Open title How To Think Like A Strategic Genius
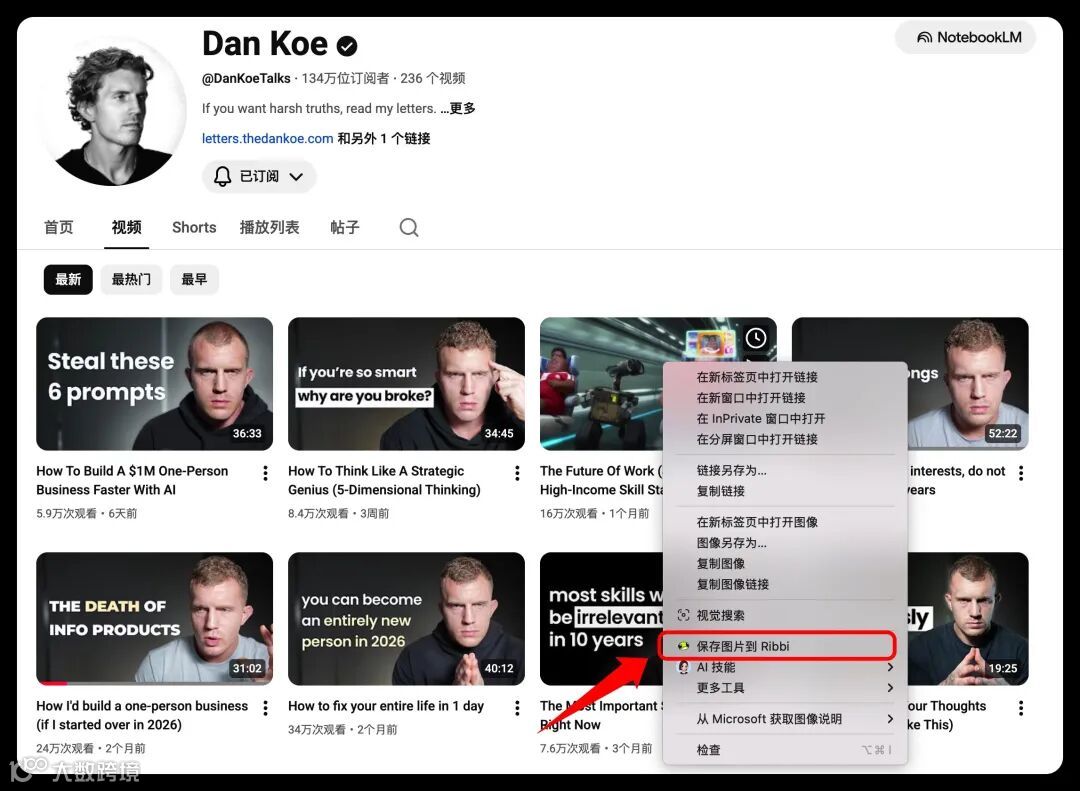Viewport: 1080px width, 791px height. (x=384, y=480)
